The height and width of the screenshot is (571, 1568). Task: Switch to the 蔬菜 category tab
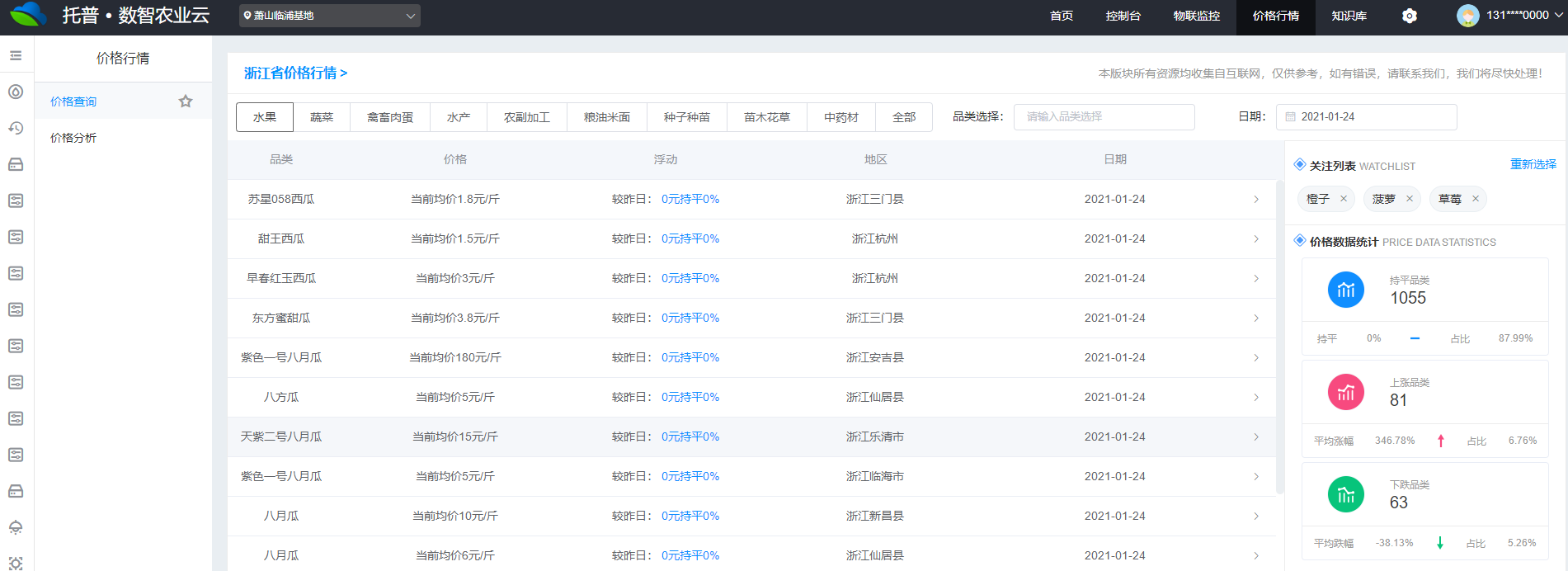click(x=322, y=117)
